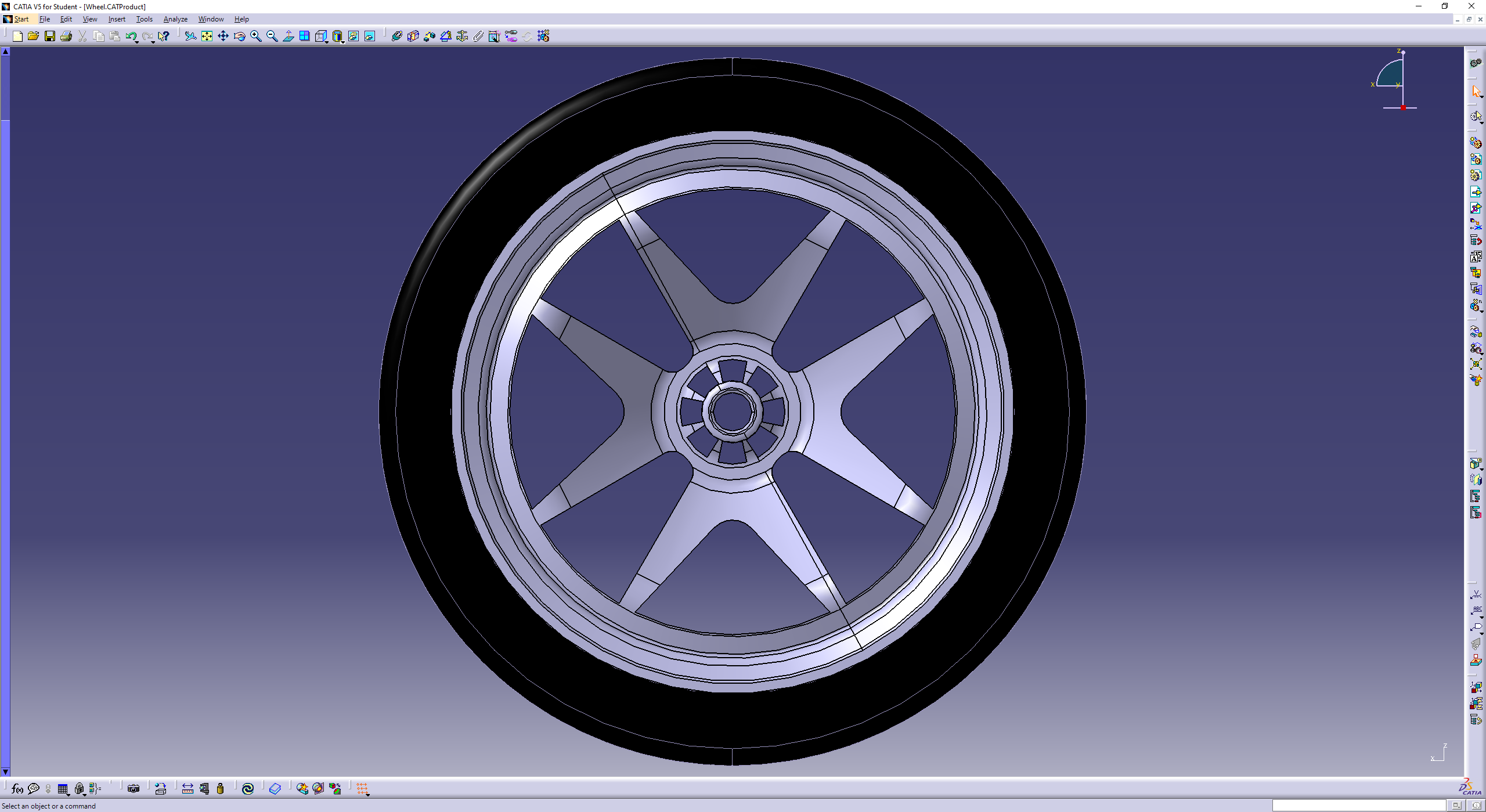Image resolution: width=1486 pixels, height=812 pixels.
Task: Click the Zoom In magnifier icon
Action: [x=255, y=37]
